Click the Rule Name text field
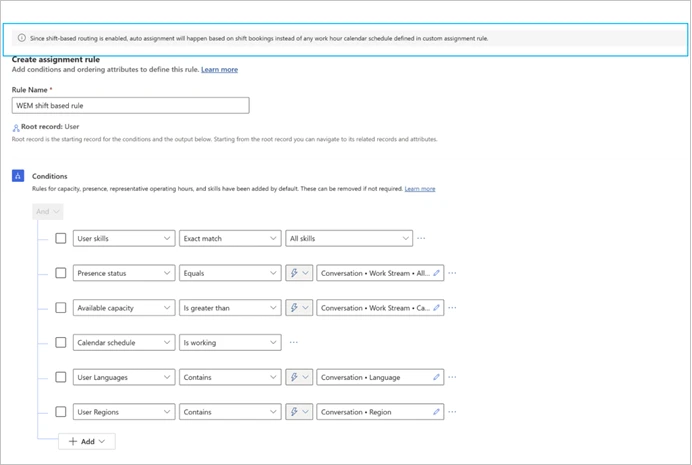 click(130, 105)
